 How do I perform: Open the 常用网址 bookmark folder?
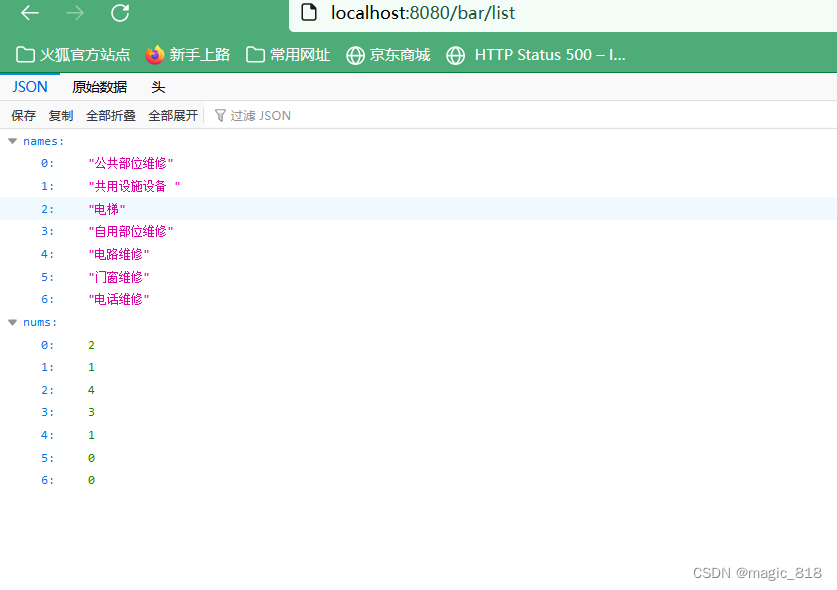(288, 54)
